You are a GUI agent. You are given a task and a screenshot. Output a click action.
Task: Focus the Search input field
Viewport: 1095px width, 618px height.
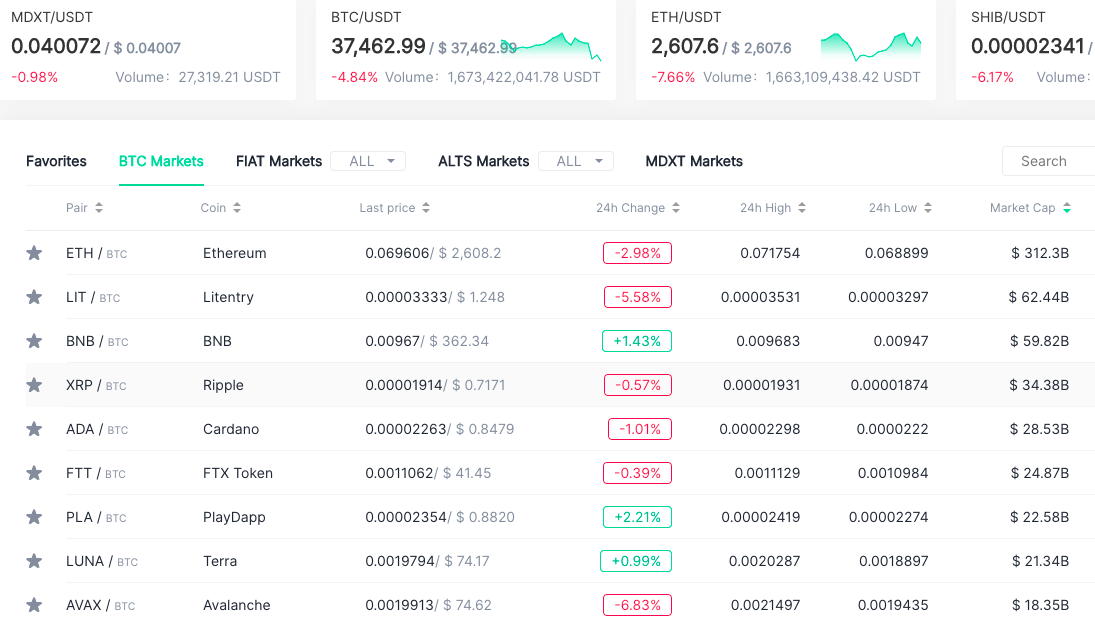click(x=1049, y=161)
